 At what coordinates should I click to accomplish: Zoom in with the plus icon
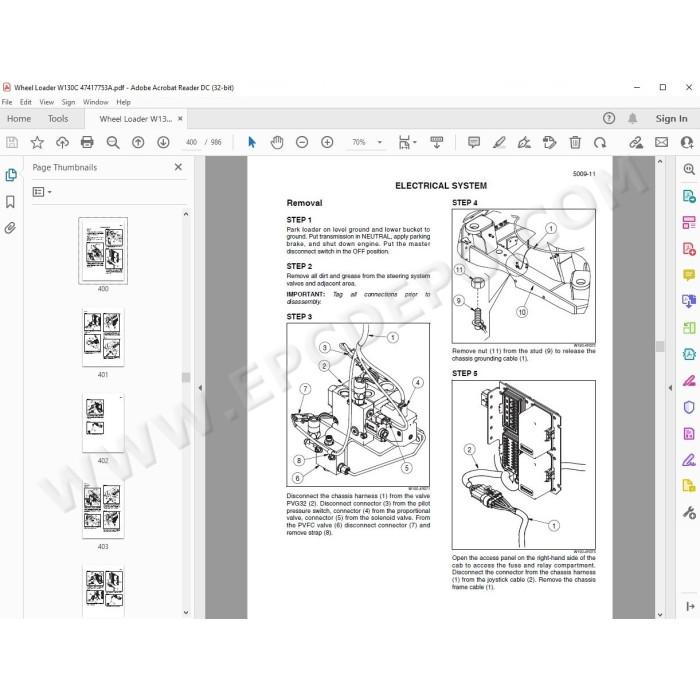point(327,142)
